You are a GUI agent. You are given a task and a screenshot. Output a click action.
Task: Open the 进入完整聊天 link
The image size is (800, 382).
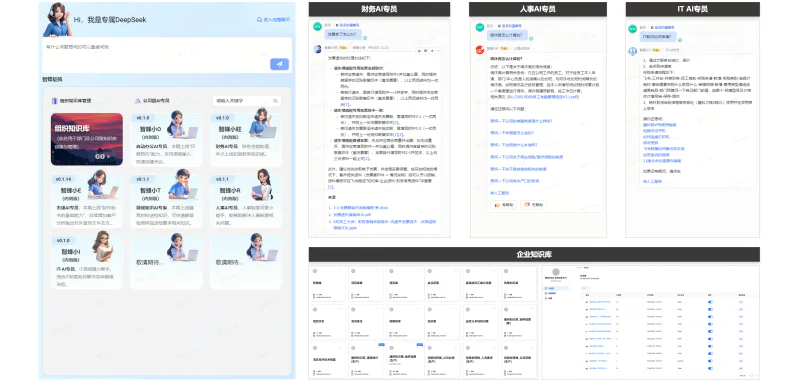click(273, 19)
